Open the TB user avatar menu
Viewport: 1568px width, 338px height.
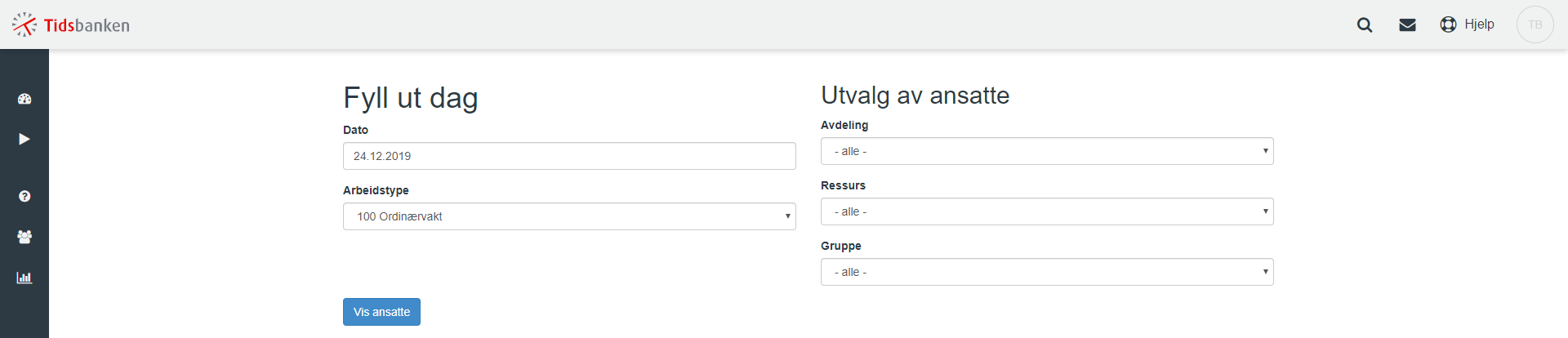(1535, 24)
